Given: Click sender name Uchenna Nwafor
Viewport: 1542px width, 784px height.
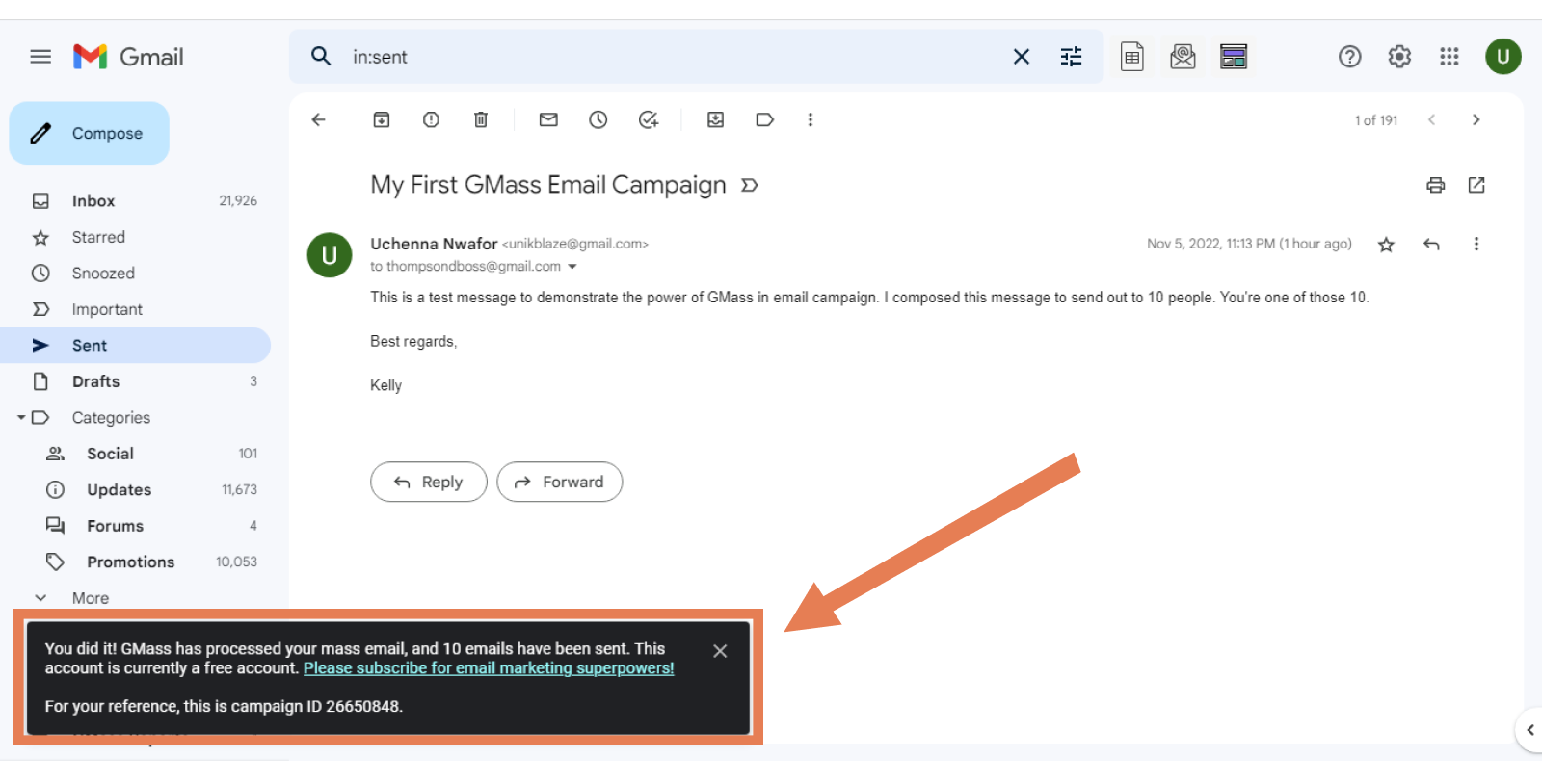Looking at the screenshot, I should tap(434, 244).
